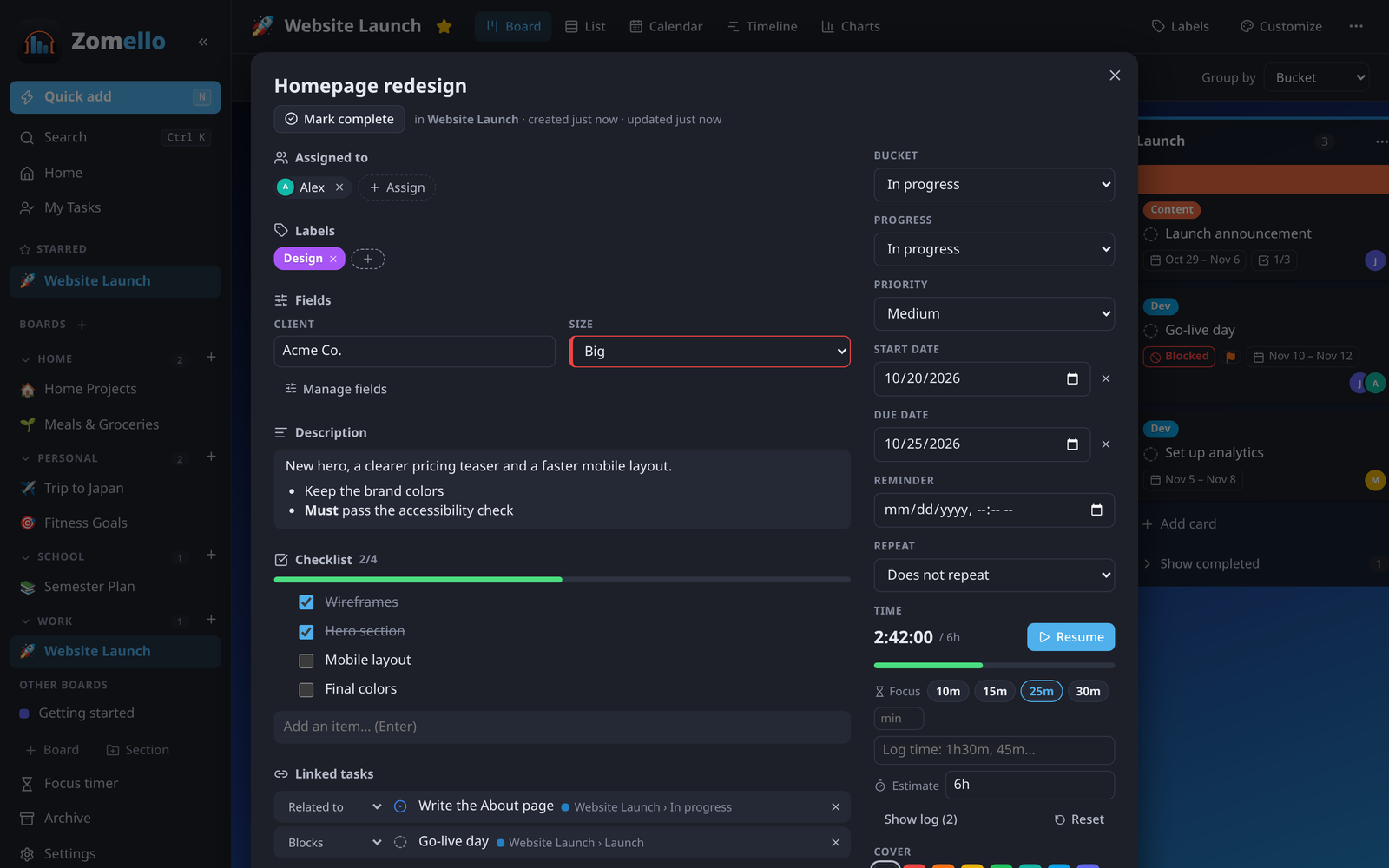Select the 10m focus duration
1389x868 pixels.
948,692
